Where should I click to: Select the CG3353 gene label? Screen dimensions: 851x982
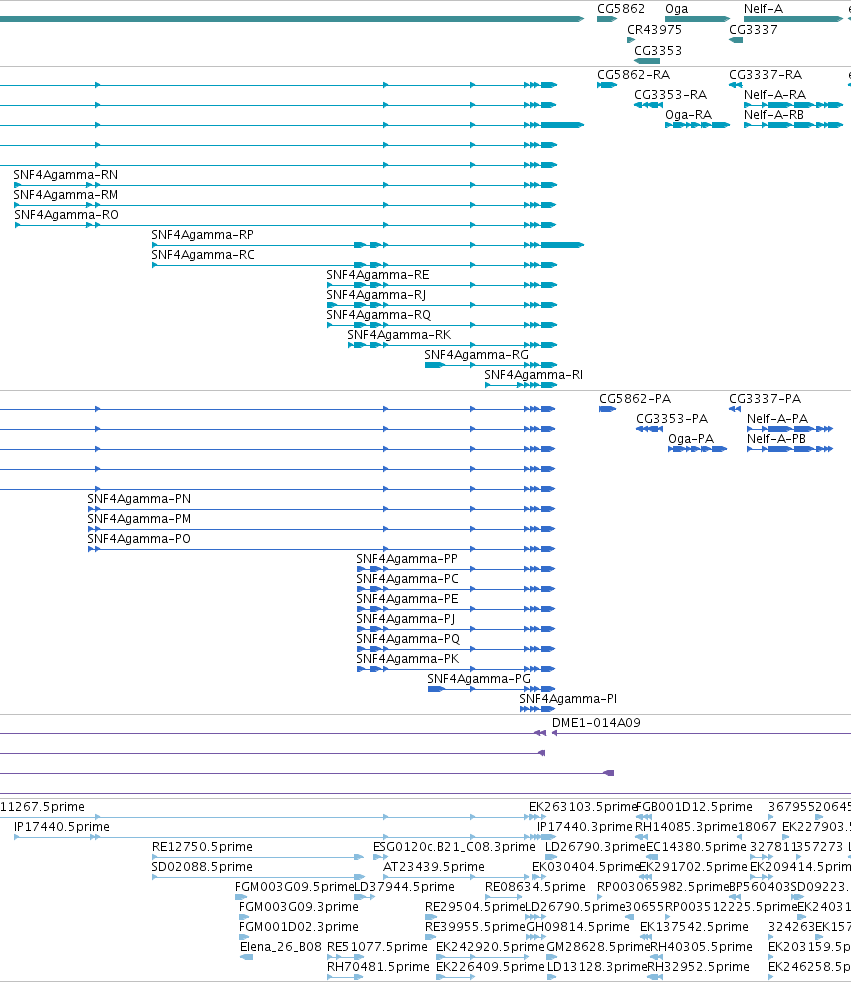(658, 51)
